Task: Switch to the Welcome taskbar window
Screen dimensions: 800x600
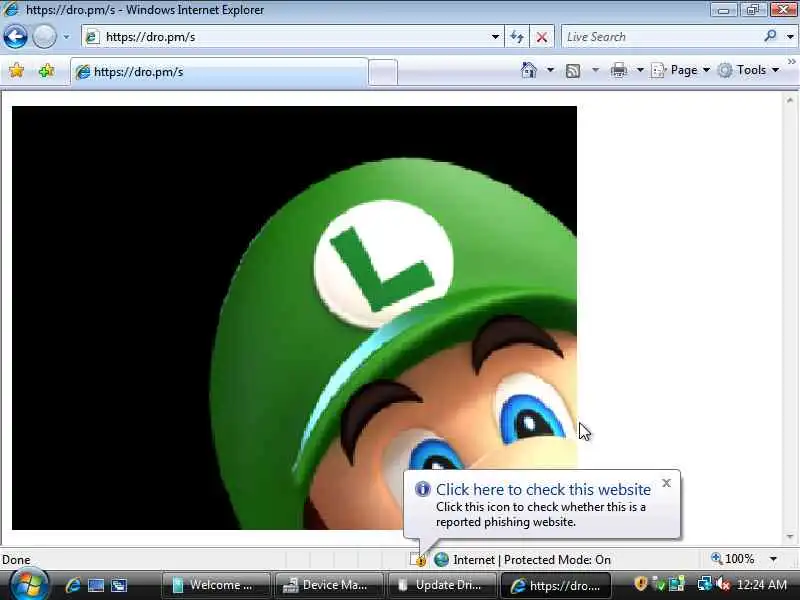Action: point(216,585)
